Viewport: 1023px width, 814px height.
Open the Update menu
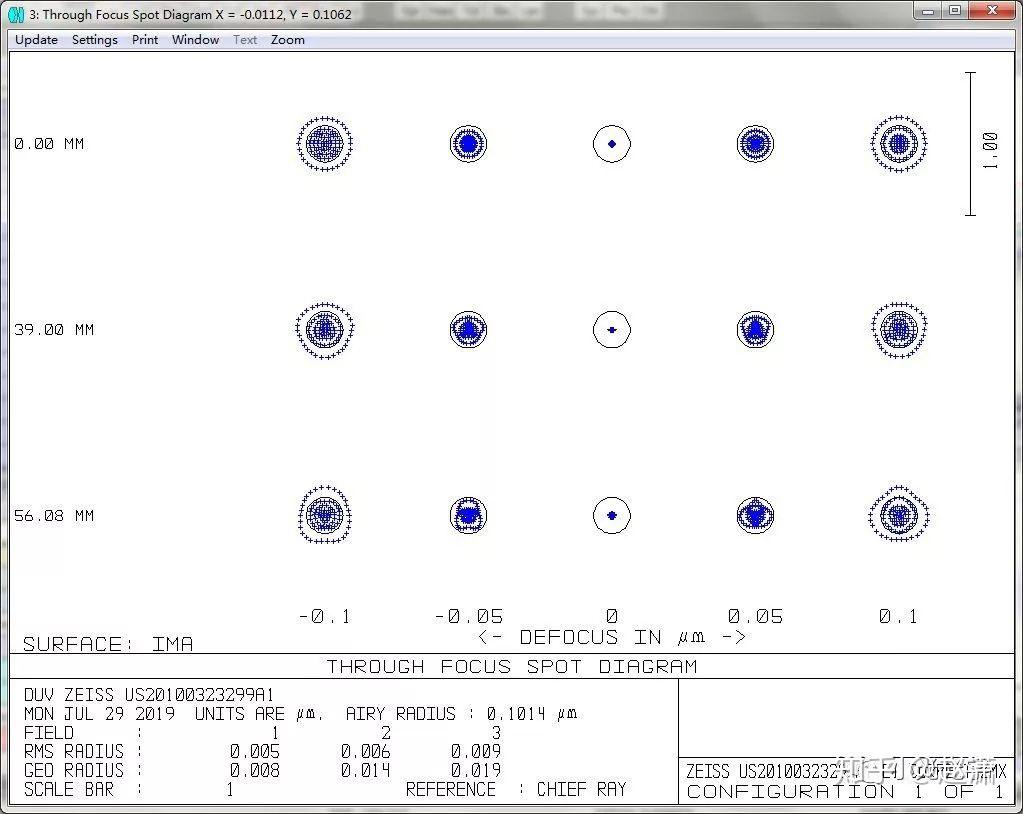pyautogui.click(x=36, y=40)
